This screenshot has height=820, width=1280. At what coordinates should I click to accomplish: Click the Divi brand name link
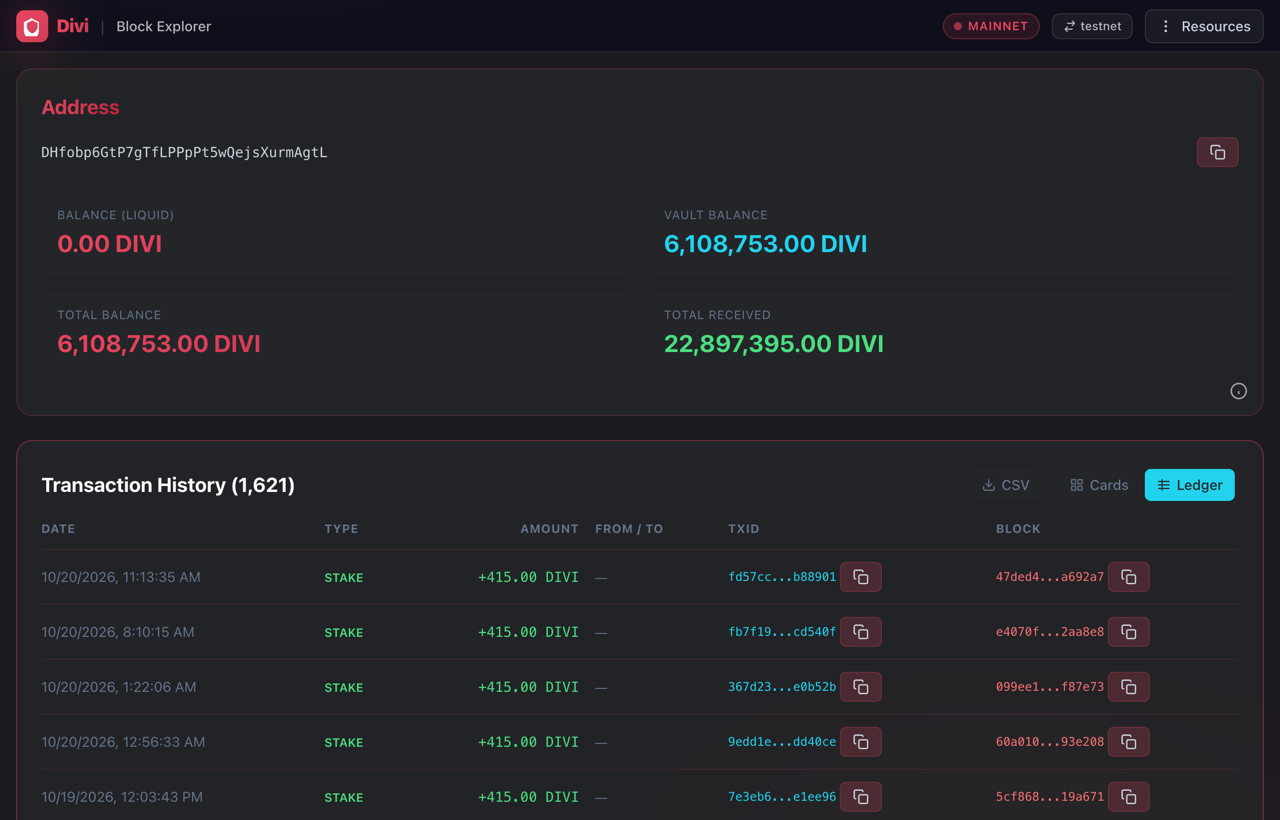click(72, 26)
